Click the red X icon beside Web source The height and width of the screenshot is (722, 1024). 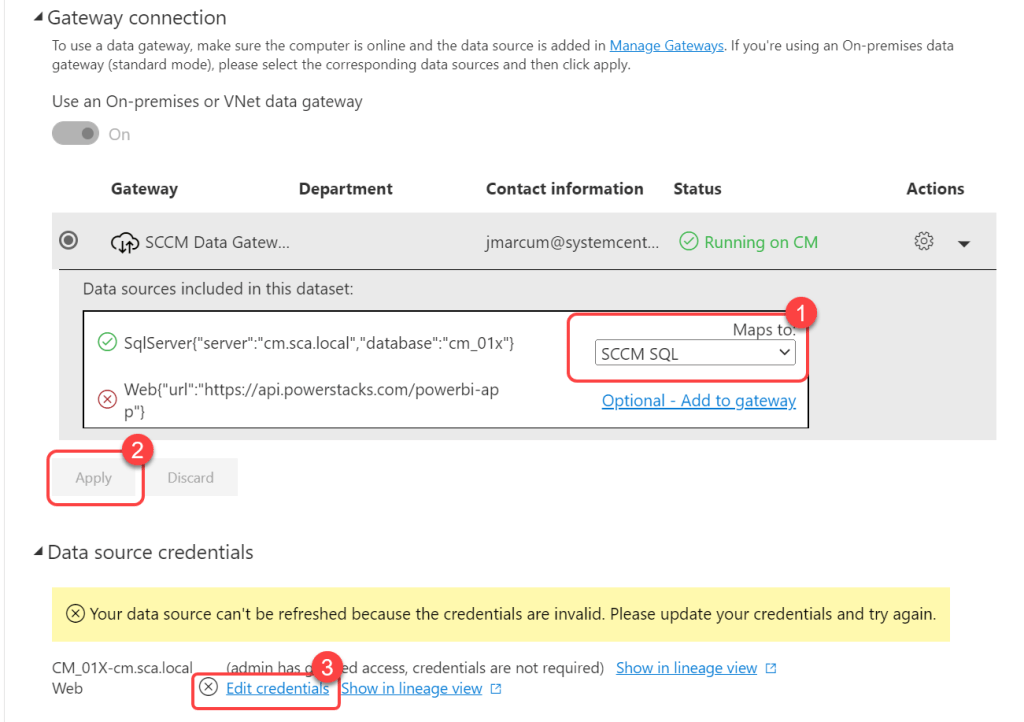click(x=107, y=399)
